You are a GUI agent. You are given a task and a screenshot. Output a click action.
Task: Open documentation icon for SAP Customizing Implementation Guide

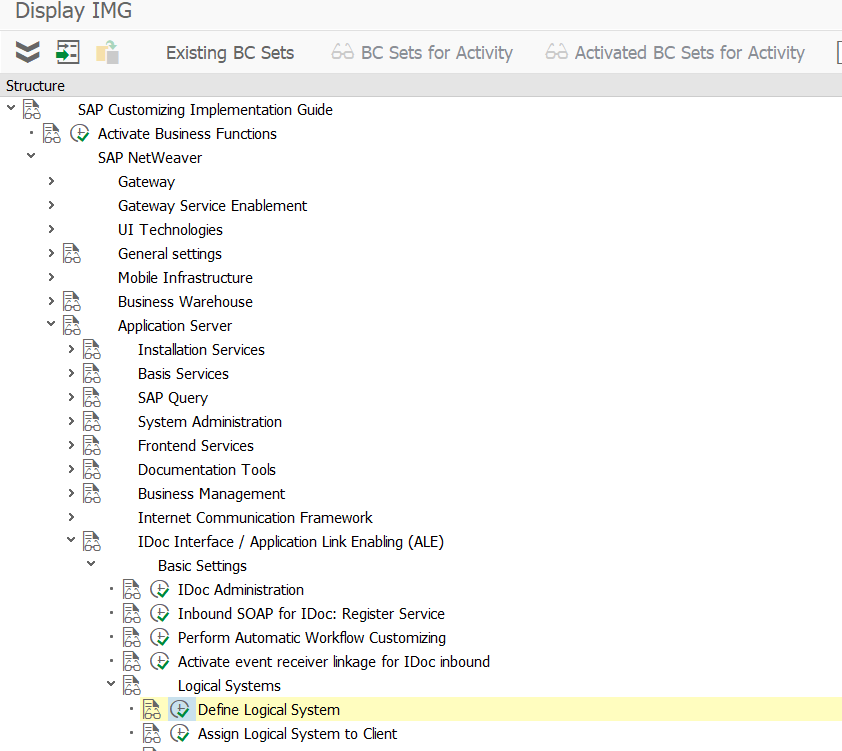[x=32, y=110]
